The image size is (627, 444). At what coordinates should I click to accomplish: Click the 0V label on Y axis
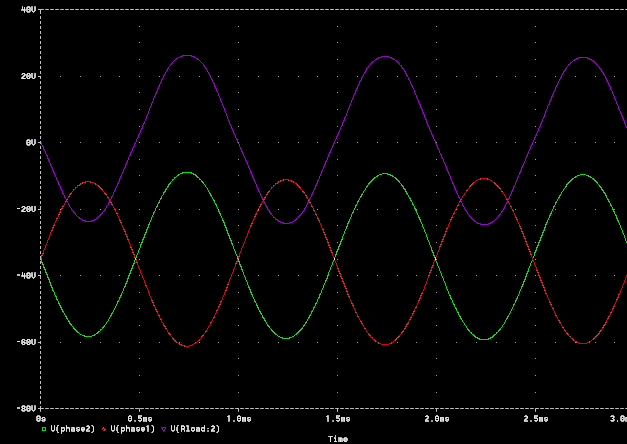30,142
